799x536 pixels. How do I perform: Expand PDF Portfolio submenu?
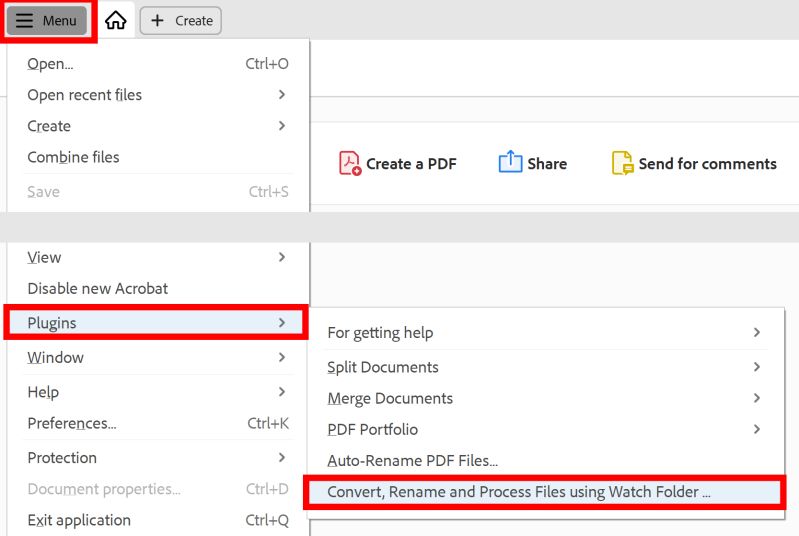[545, 429]
